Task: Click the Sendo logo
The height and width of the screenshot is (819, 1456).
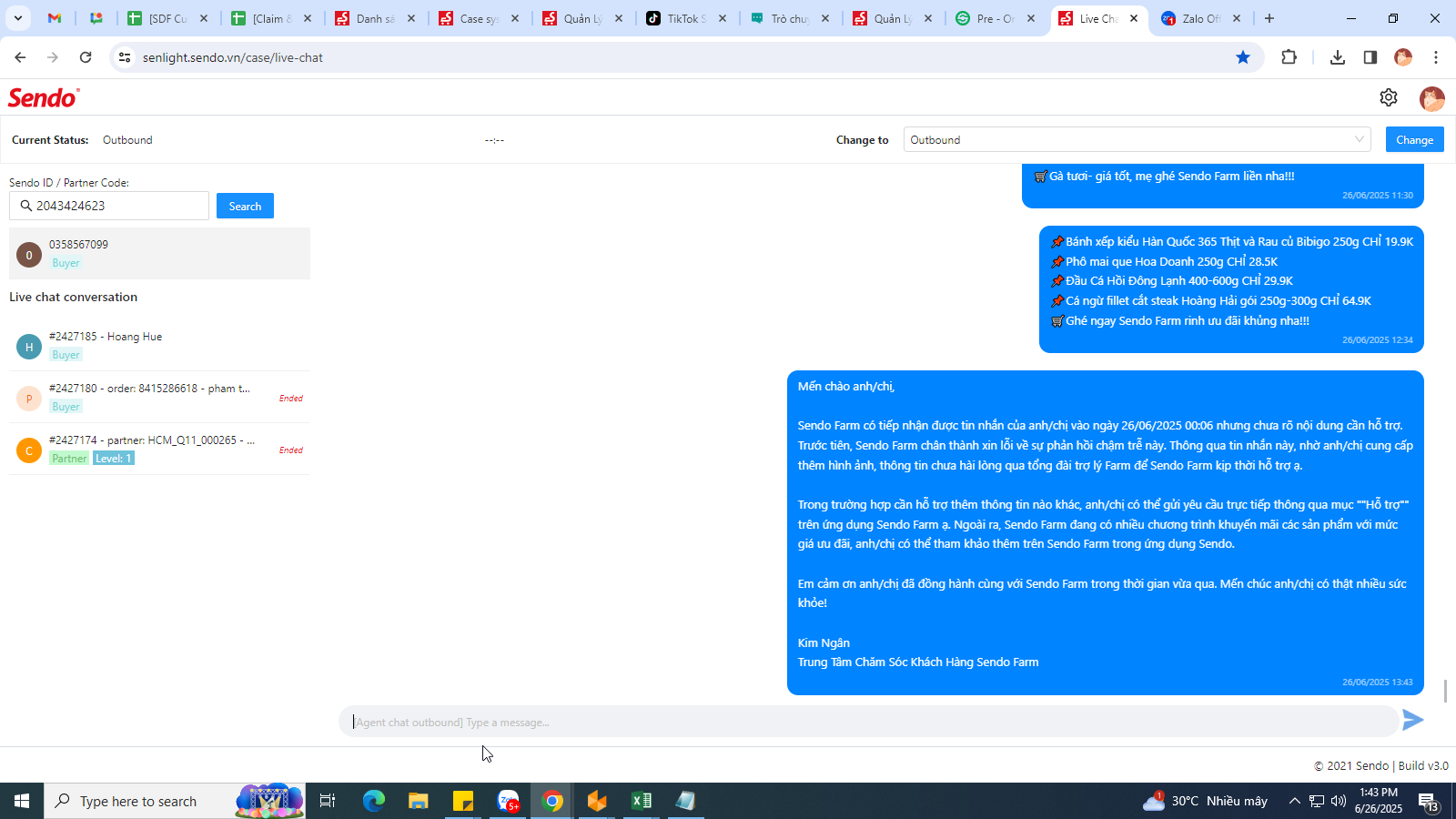Action: 44,97
